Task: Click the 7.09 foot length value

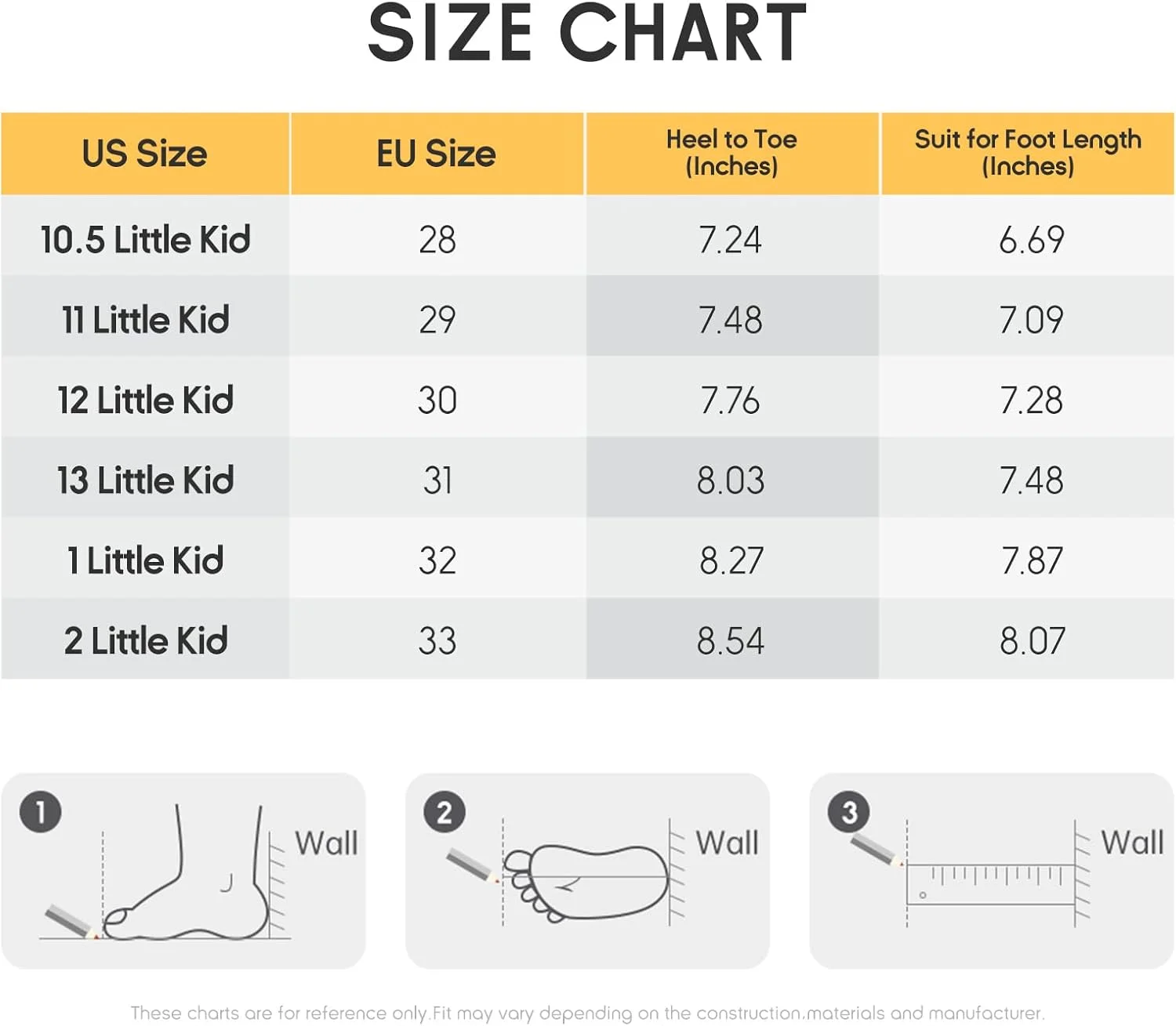Action: pos(1031,320)
